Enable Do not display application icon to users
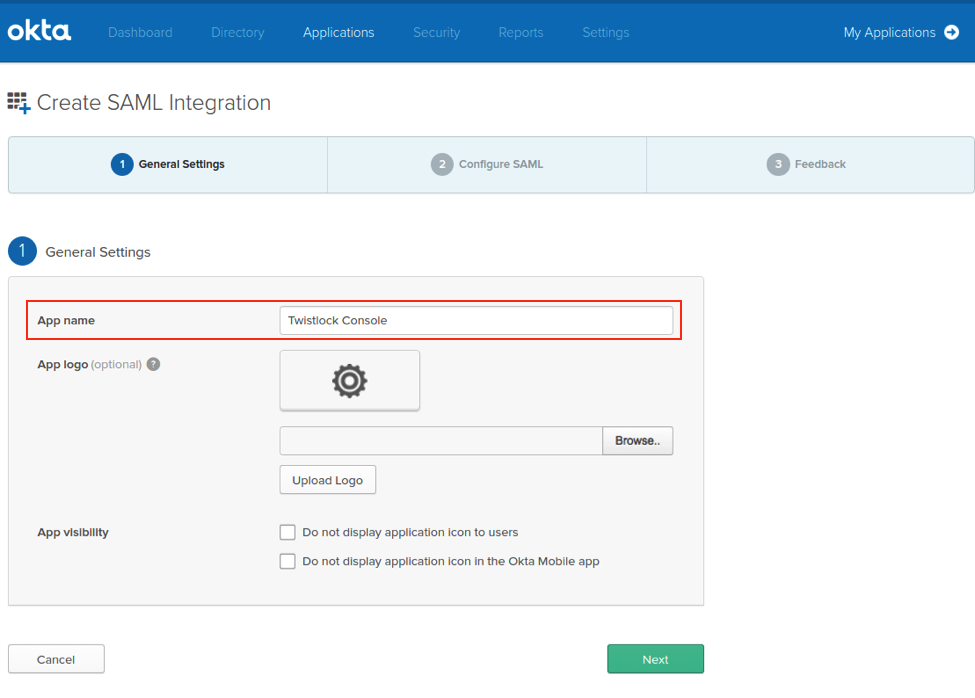Screen dimensions: 975x698 287,532
